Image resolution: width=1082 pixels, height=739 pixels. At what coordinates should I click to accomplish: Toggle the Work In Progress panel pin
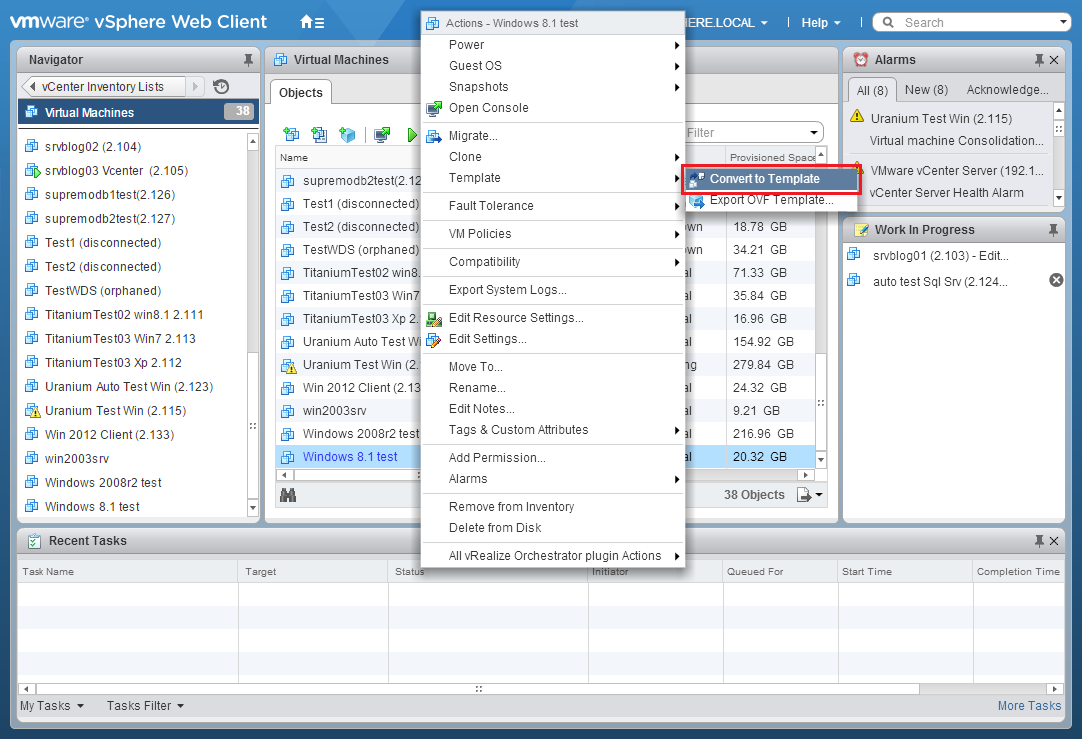tap(1053, 230)
